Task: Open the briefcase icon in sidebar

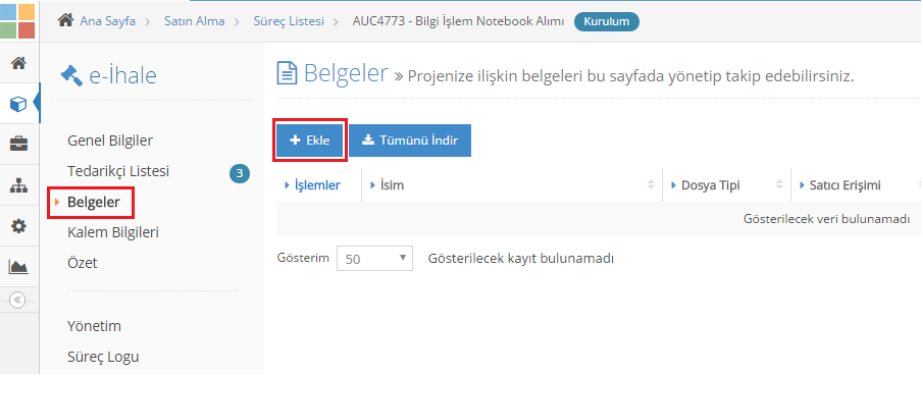Action: [x=19, y=144]
